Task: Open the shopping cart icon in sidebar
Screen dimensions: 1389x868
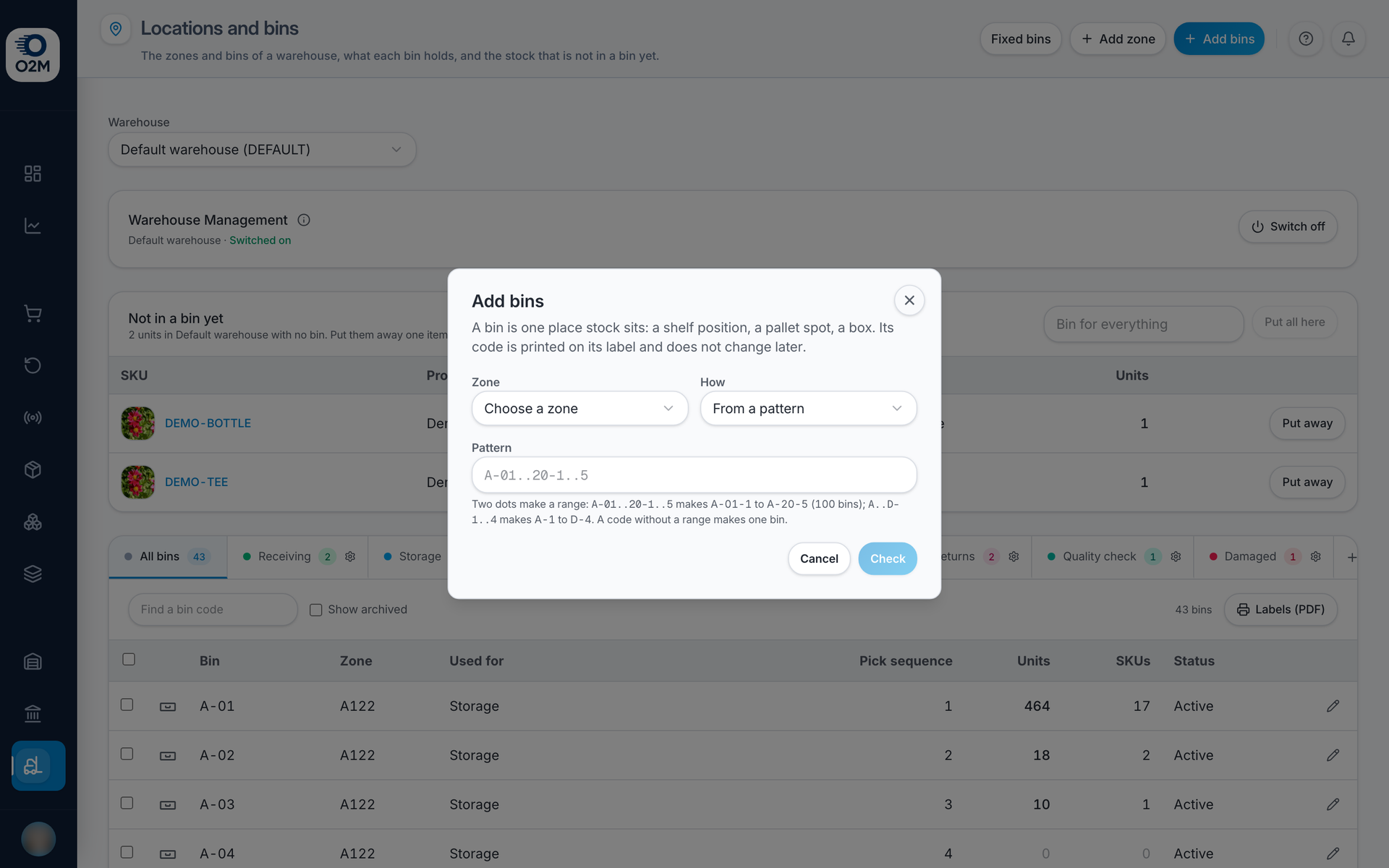Action: 33,313
